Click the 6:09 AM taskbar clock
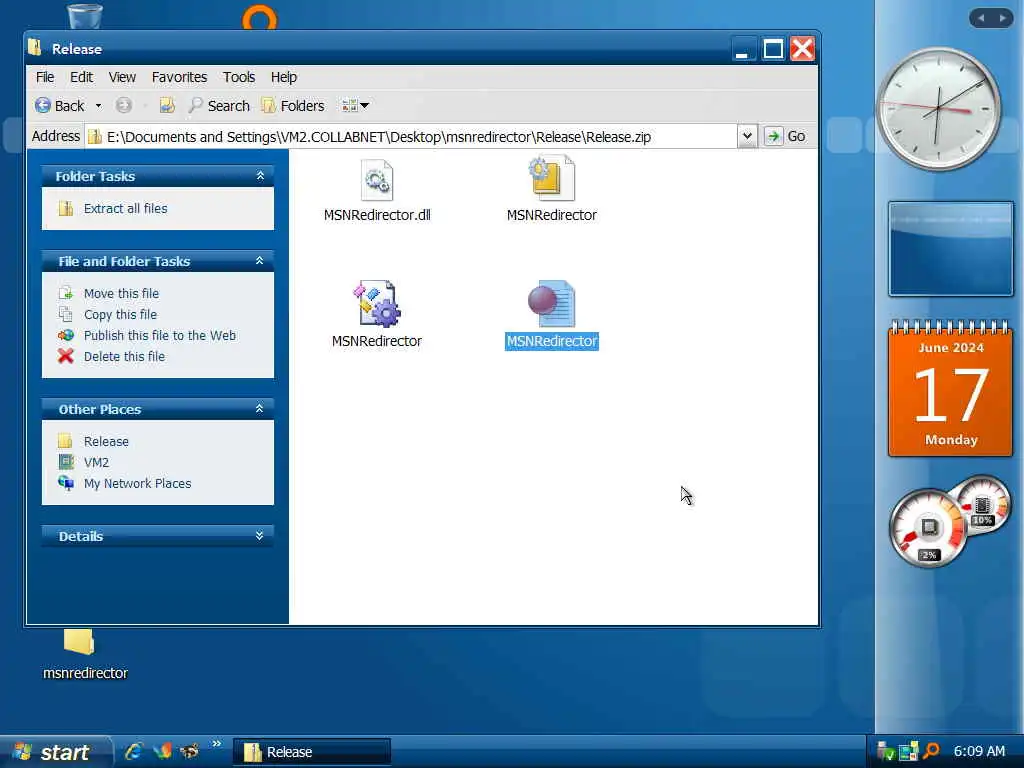Screen dimensions: 1024x768 tap(979, 751)
